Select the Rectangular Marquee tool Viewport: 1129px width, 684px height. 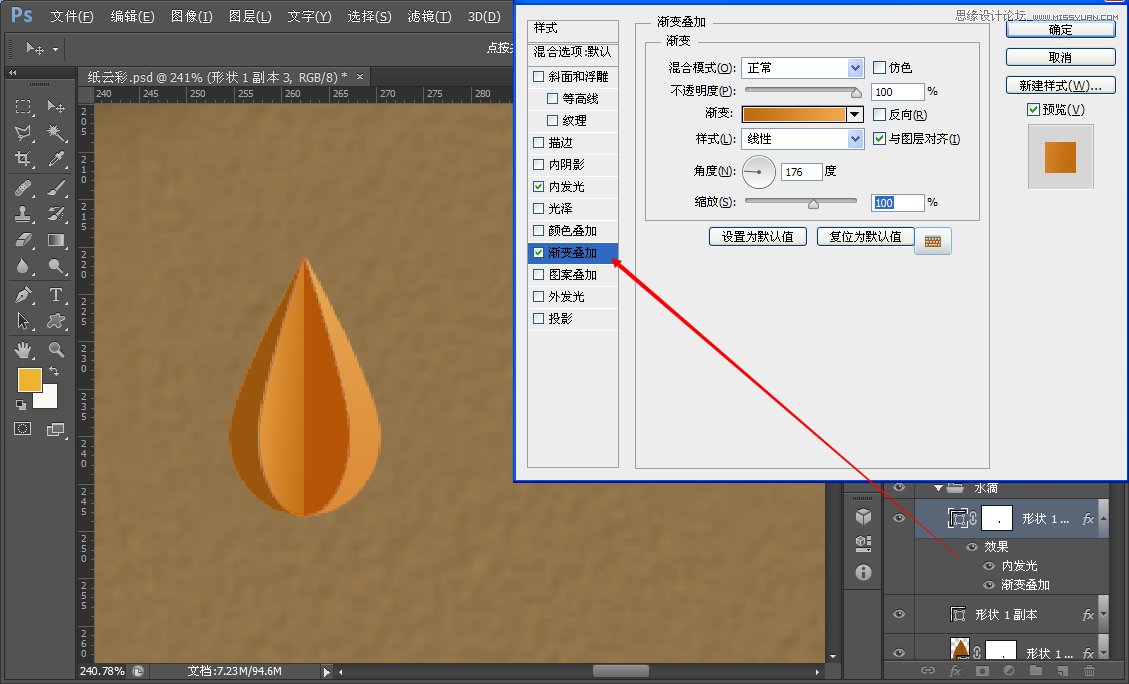click(23, 107)
